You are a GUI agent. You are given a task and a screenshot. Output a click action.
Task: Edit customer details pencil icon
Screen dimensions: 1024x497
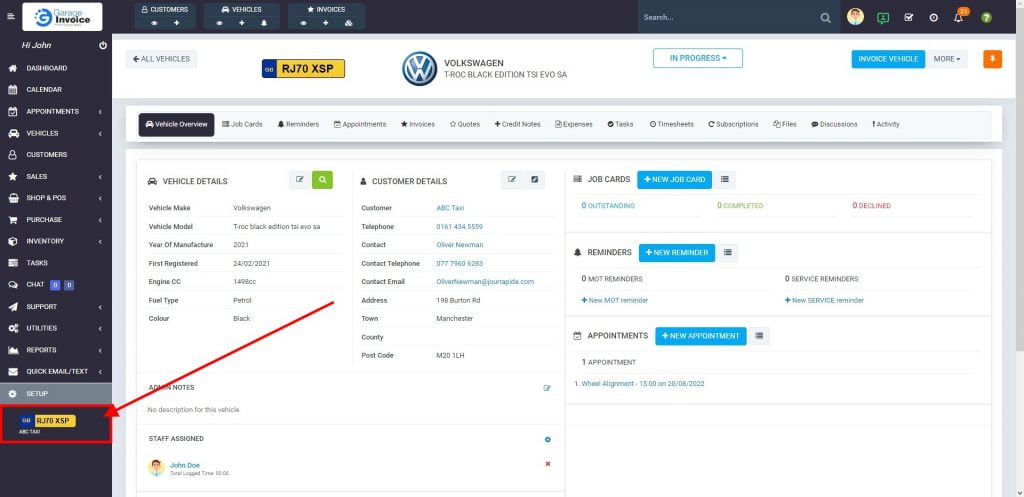coord(512,180)
